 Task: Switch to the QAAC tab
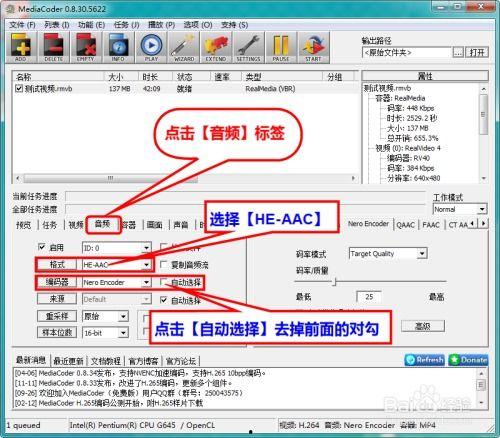coord(405,225)
